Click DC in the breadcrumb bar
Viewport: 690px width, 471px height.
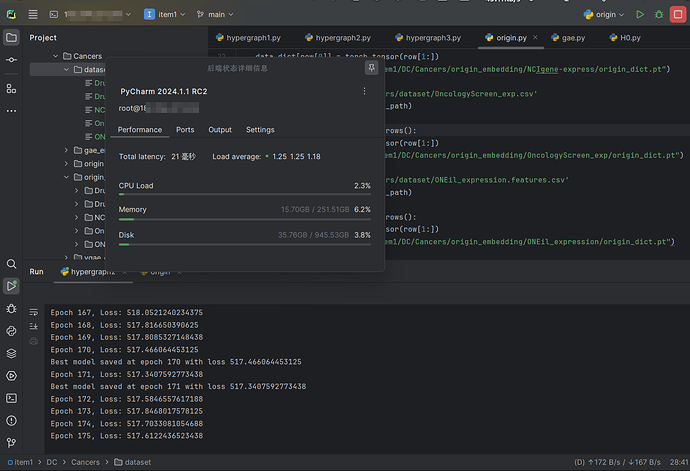pyautogui.click(x=52, y=462)
